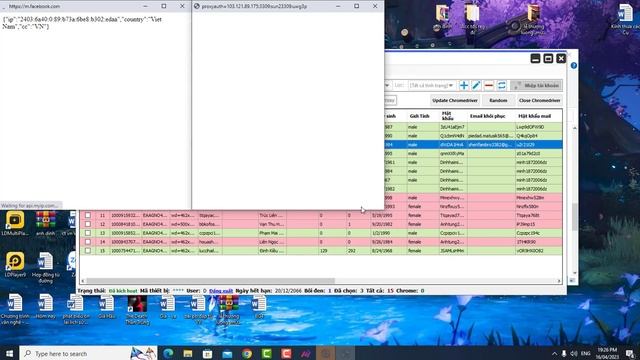Screen dimensions: 640x360
Task: Open the Word document at desktop top-right corner
Action: [x=625, y=18]
